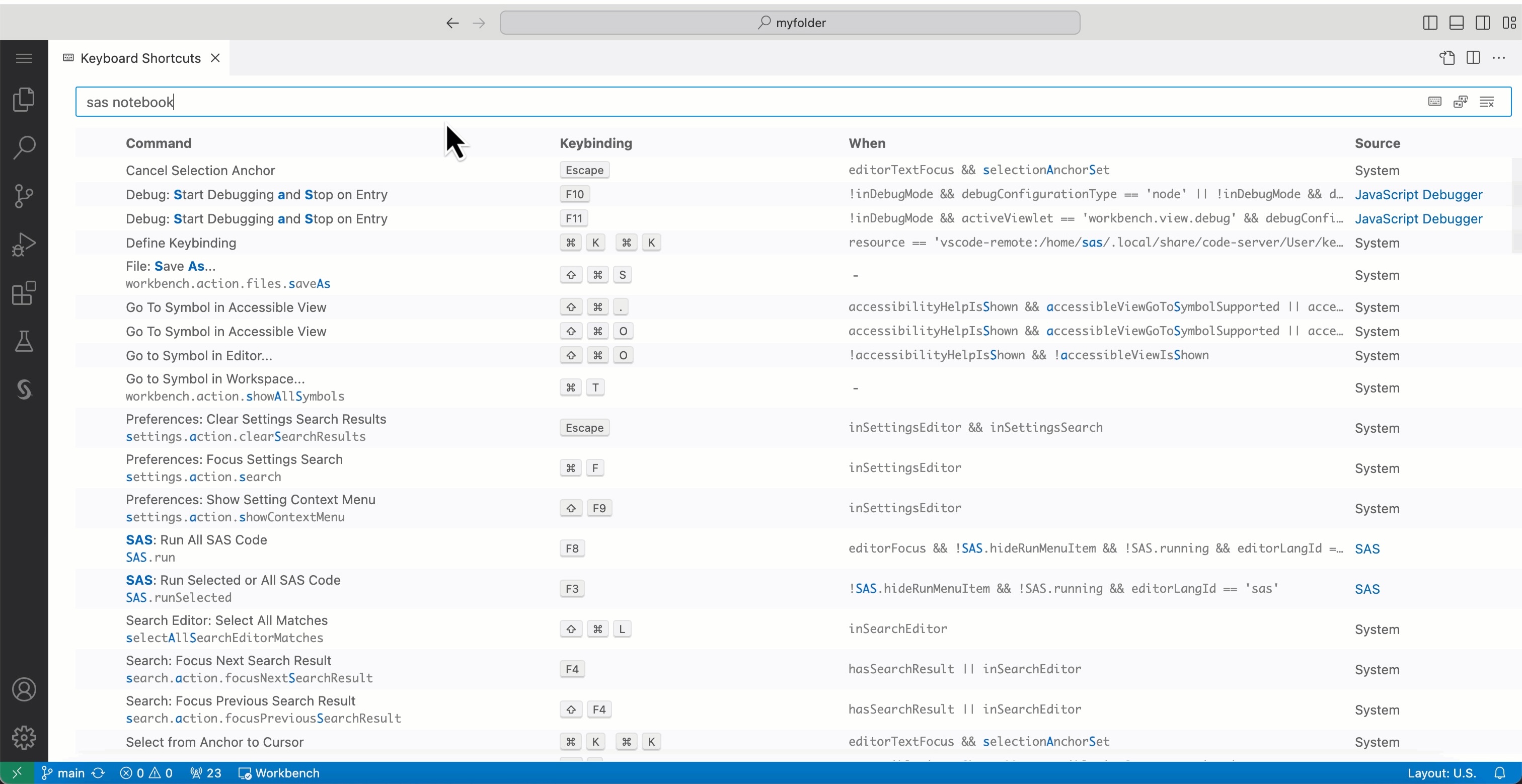This screenshot has width=1522, height=784.
Task: Toggle Primary Side Bar layout button
Action: tap(1430, 23)
